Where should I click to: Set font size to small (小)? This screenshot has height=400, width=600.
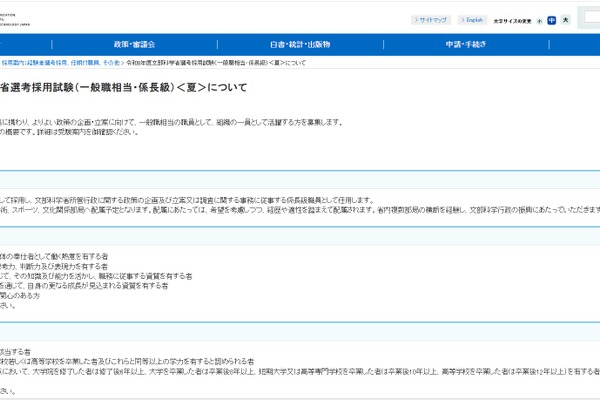pyautogui.click(x=540, y=21)
